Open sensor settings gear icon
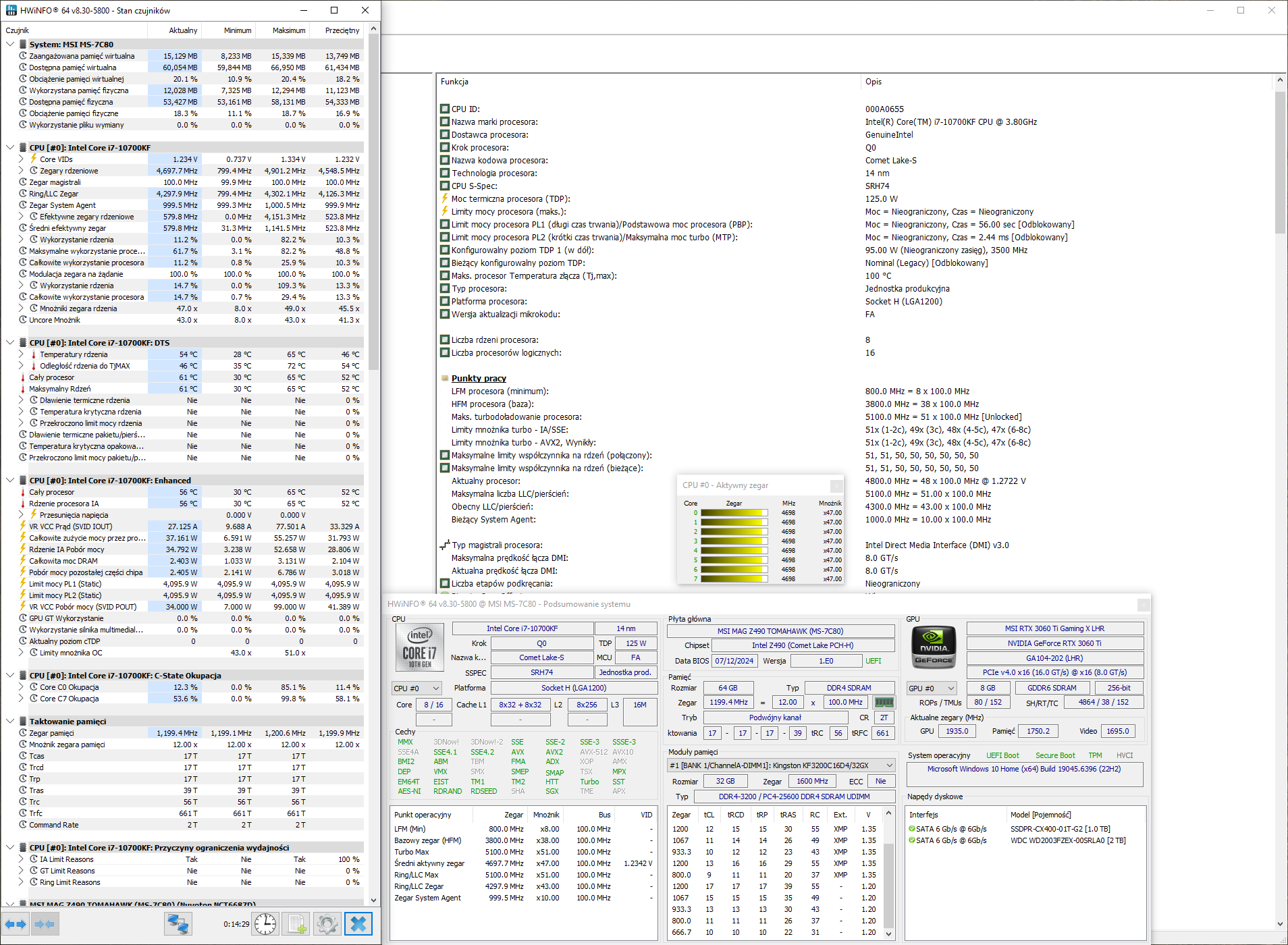The image size is (1288, 945). point(327,923)
